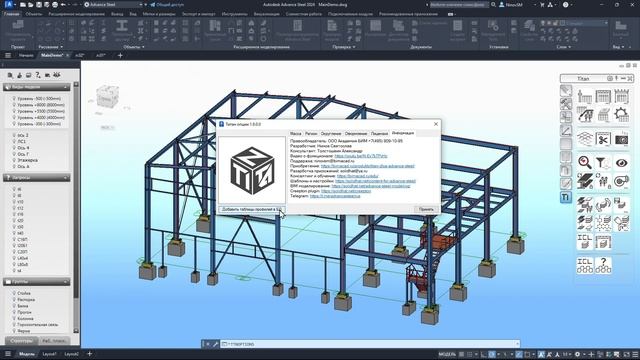Select the fan blower icon in Titan palette

click(x=621, y=181)
